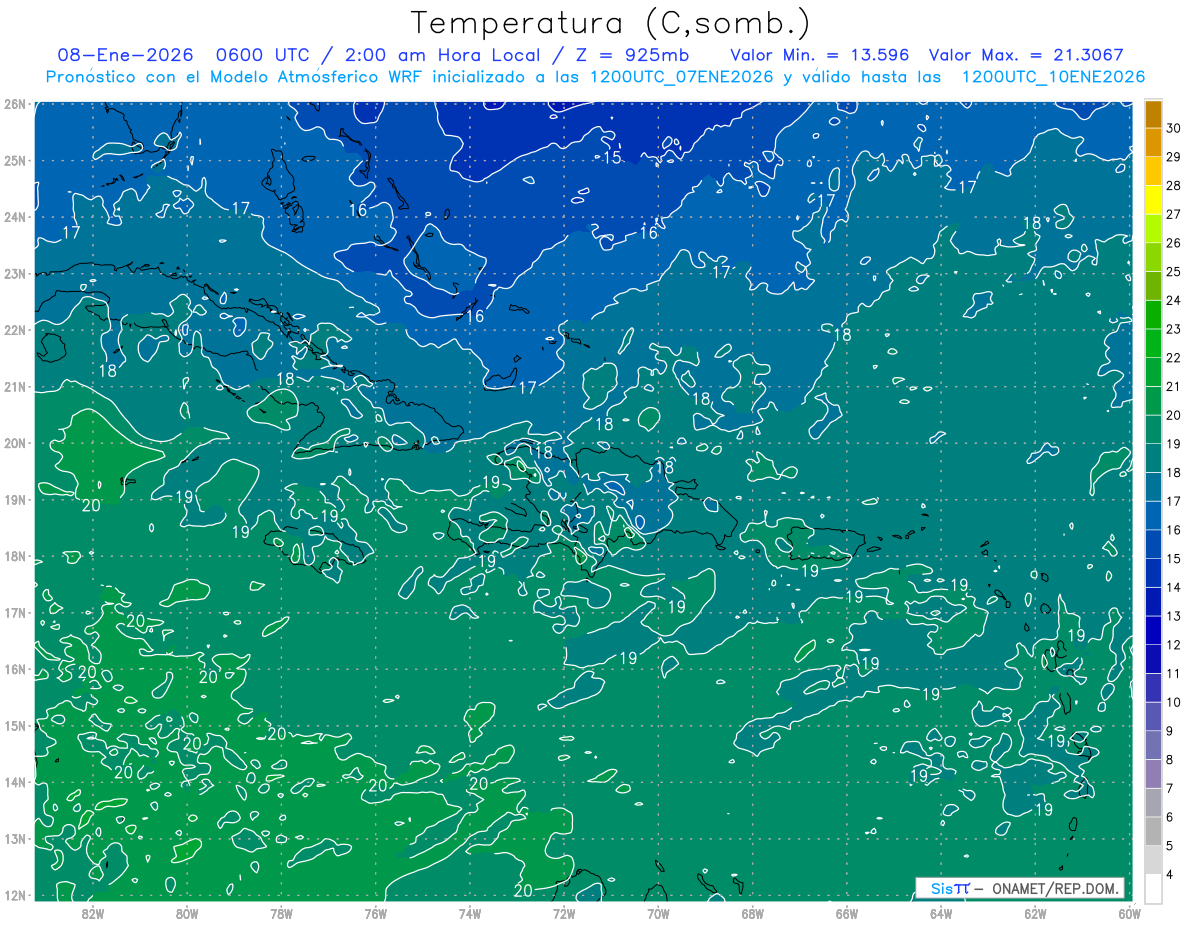Screen dimensions: 1200x927
Task: Click the "17N" latitude axis label
Action: tap(15, 613)
